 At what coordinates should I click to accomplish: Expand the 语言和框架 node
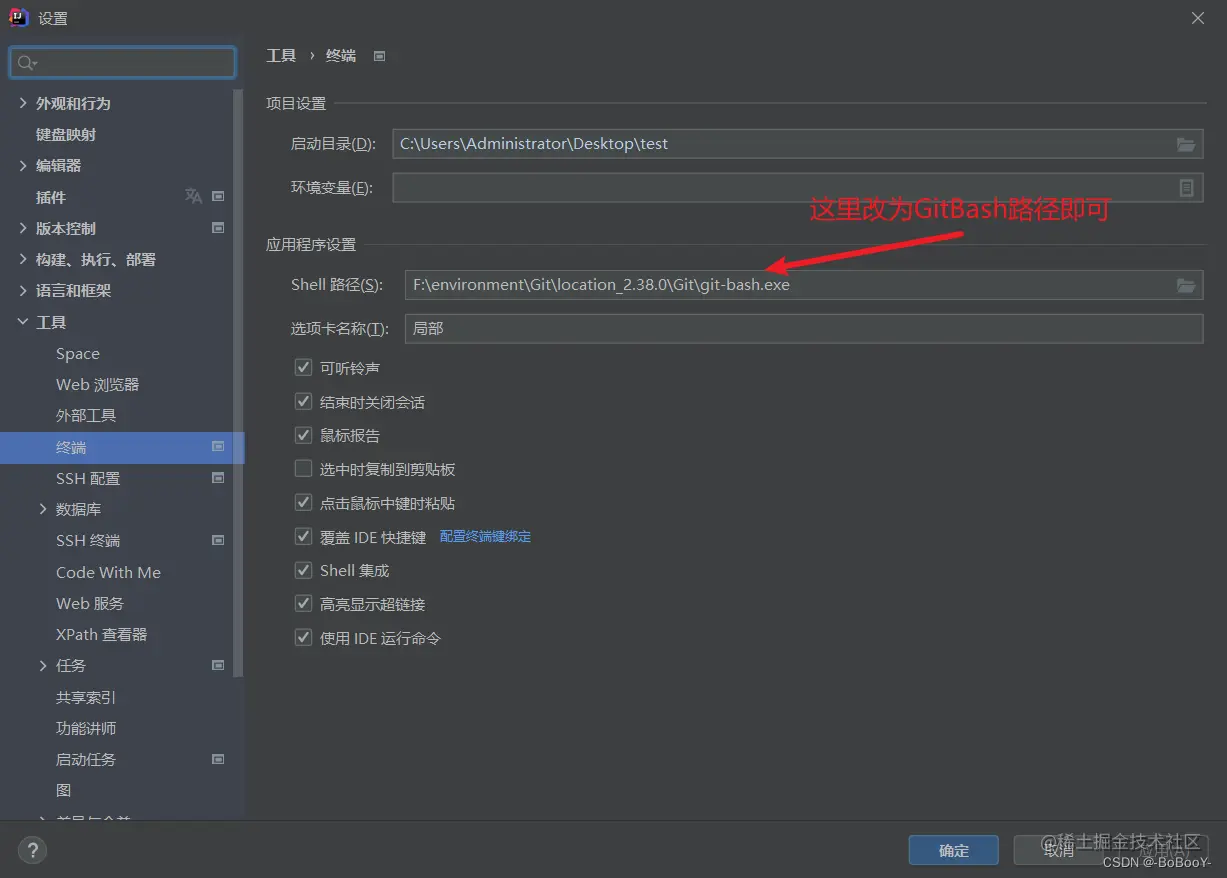pos(23,290)
